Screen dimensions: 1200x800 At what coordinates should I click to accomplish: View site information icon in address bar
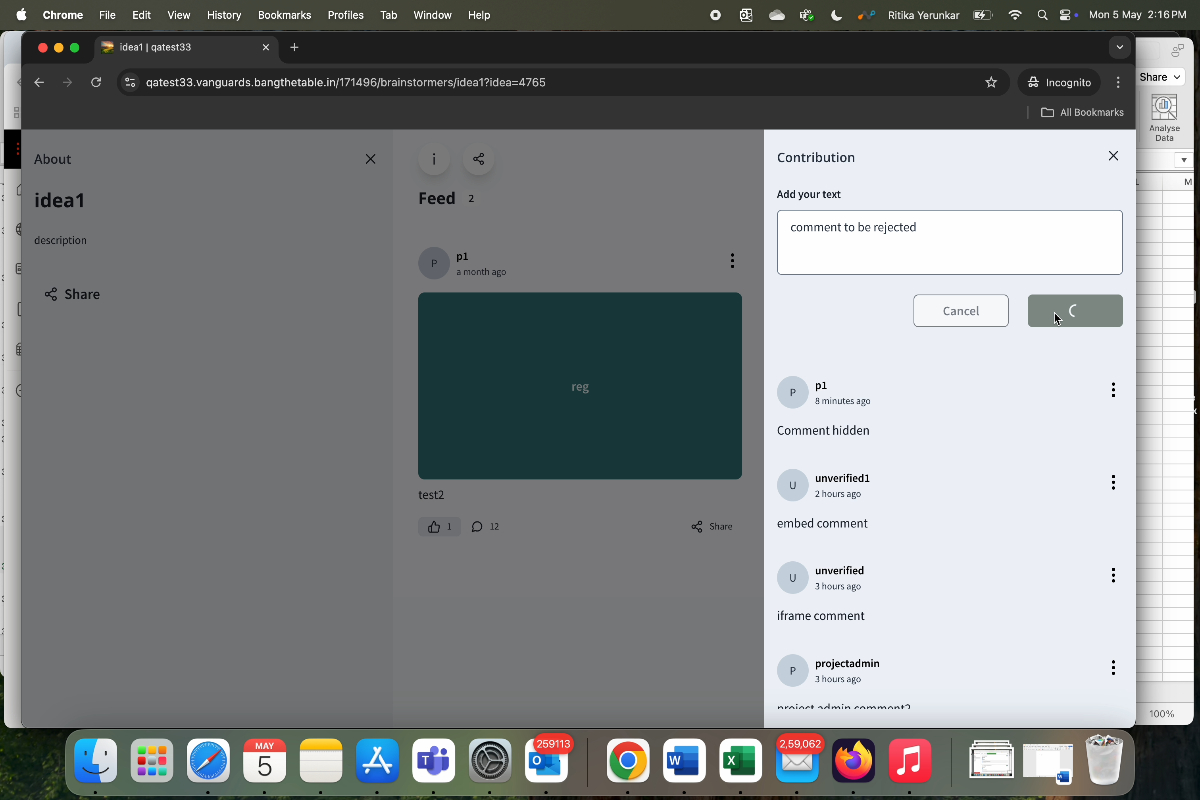pos(129,82)
